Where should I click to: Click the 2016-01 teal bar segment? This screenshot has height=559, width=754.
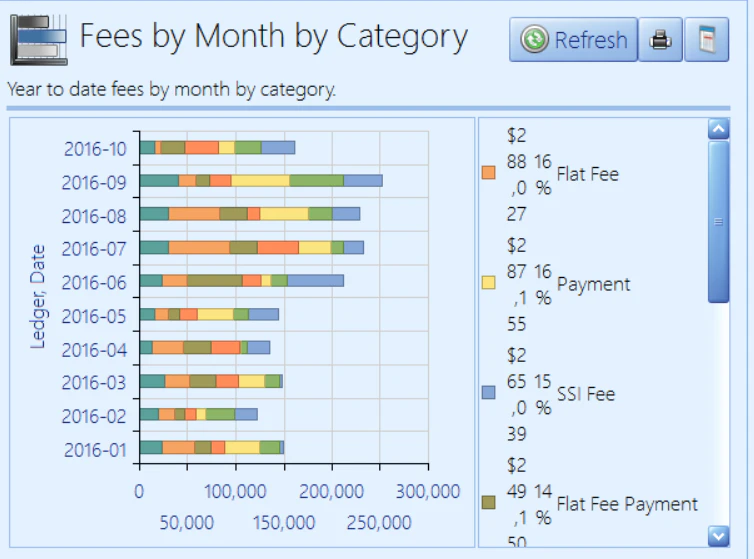[151, 447]
